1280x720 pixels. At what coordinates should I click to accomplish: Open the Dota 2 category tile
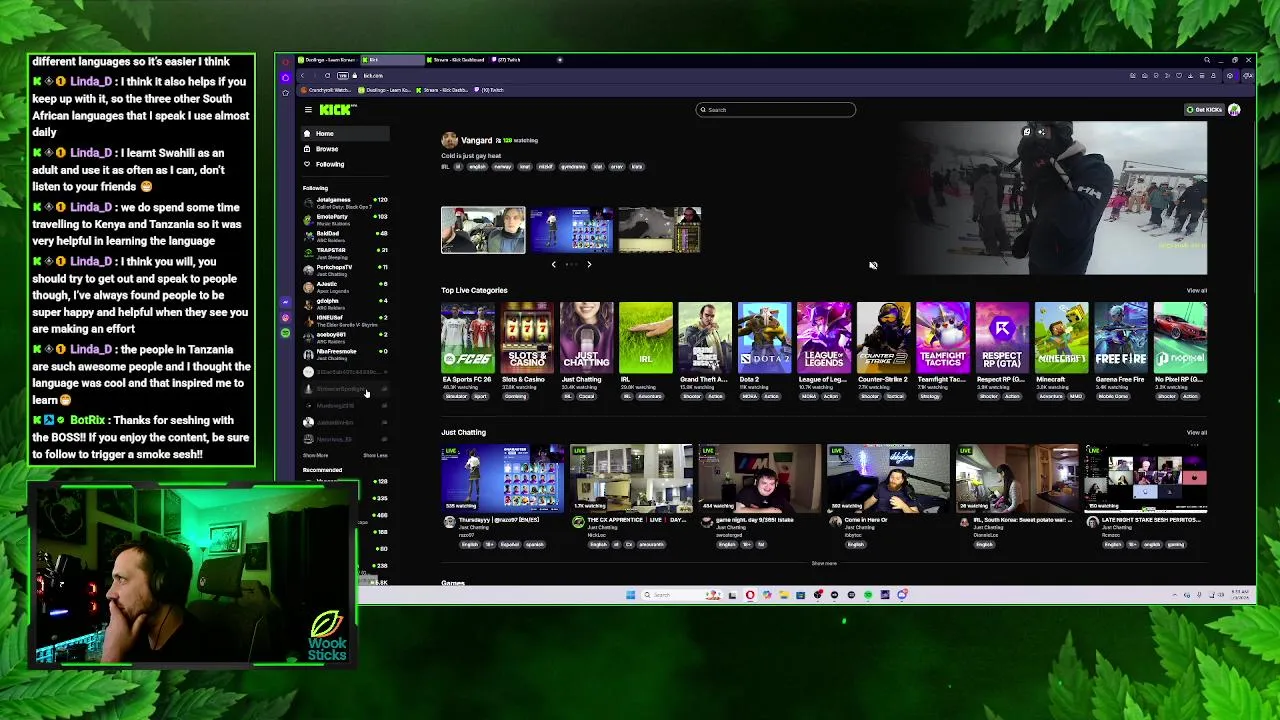(x=764, y=337)
